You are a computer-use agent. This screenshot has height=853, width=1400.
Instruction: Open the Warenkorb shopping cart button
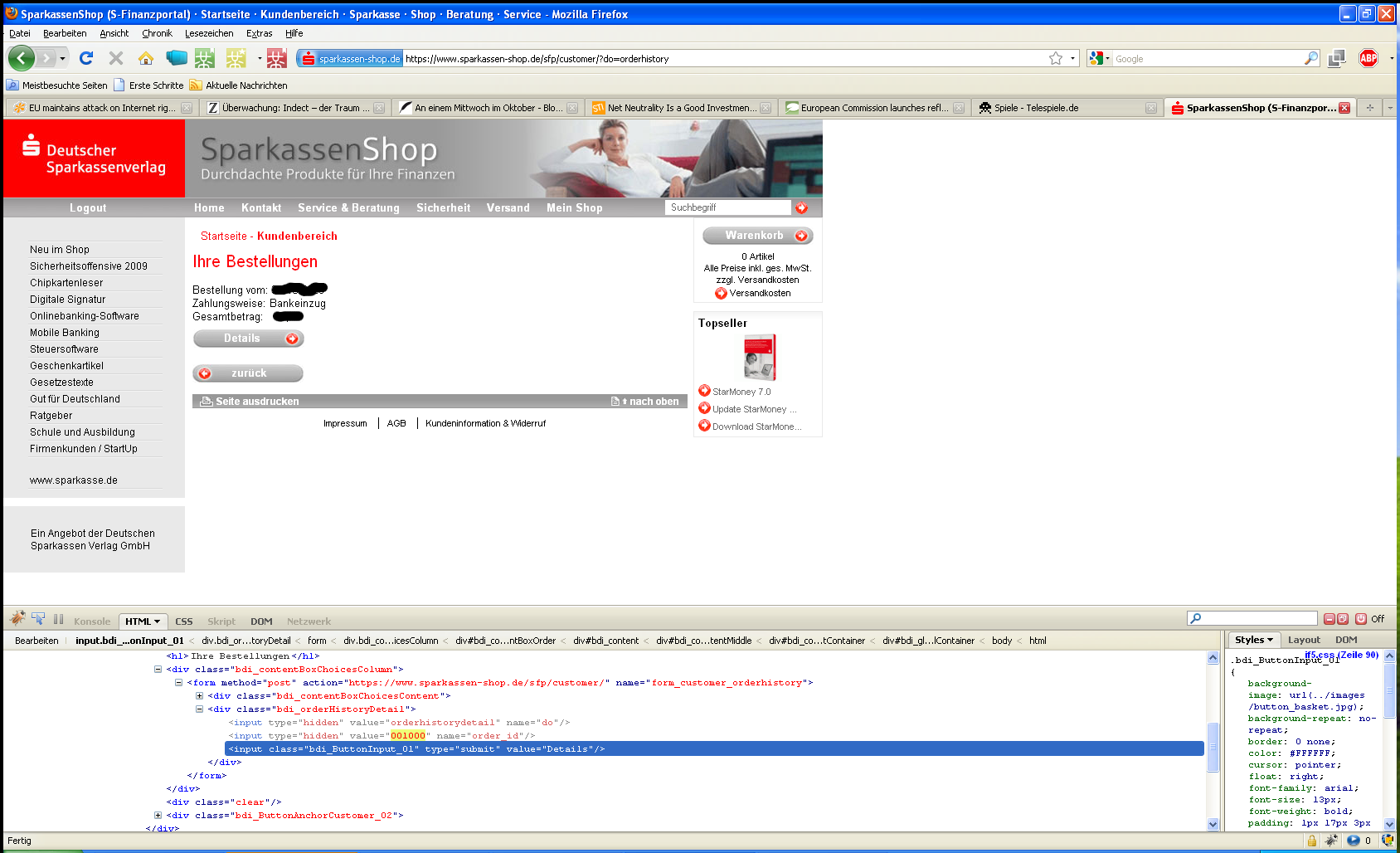(x=757, y=236)
